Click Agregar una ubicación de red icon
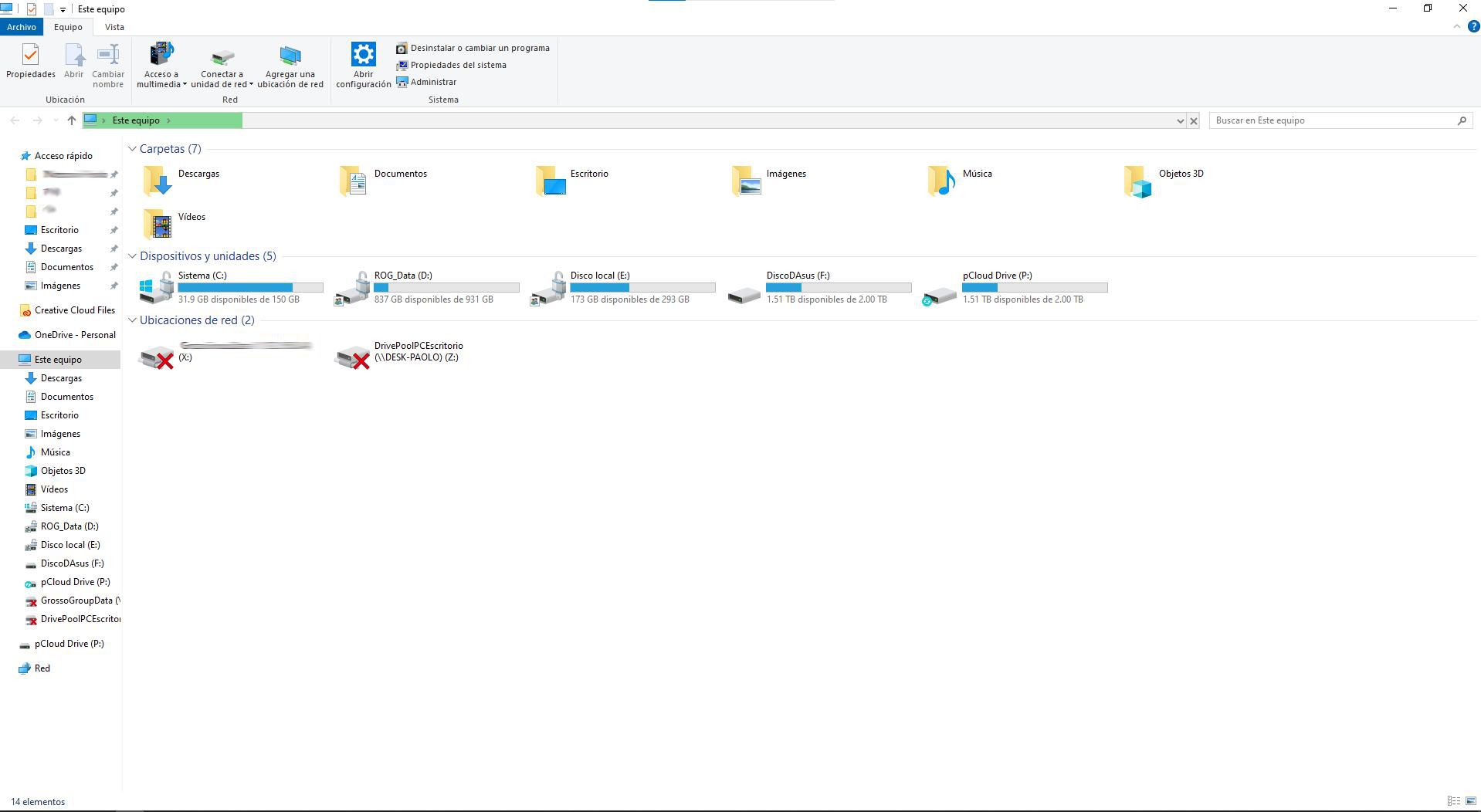The width and height of the screenshot is (1481, 812). [x=290, y=56]
